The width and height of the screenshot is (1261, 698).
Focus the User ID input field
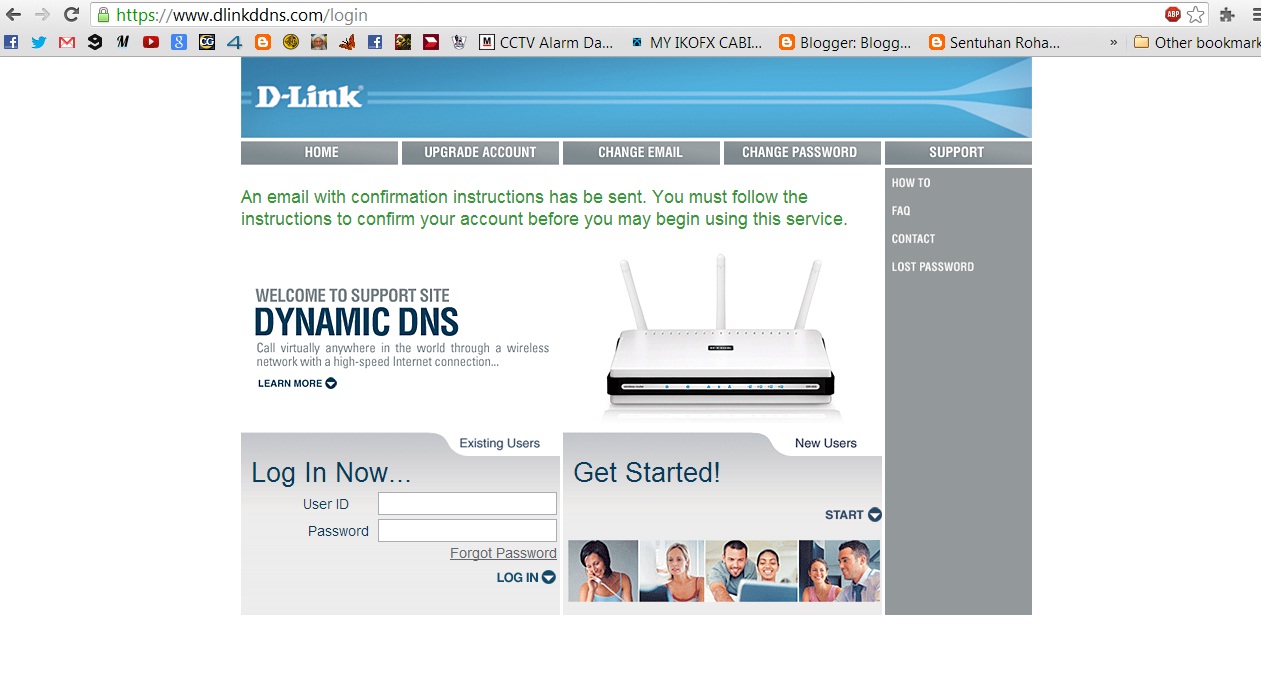[467, 504]
